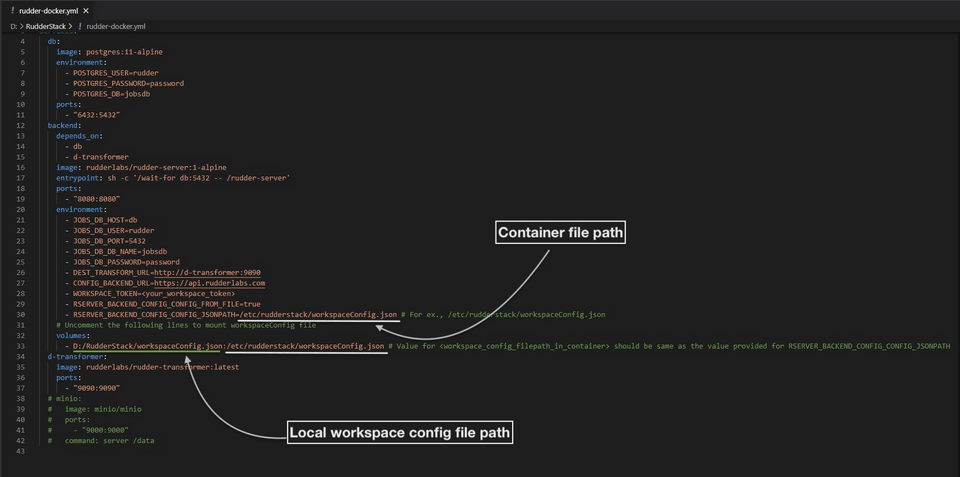Click D:/RudderStack/workspaceConfig.json local path
Viewport: 960px width, 477px height.
point(147,345)
